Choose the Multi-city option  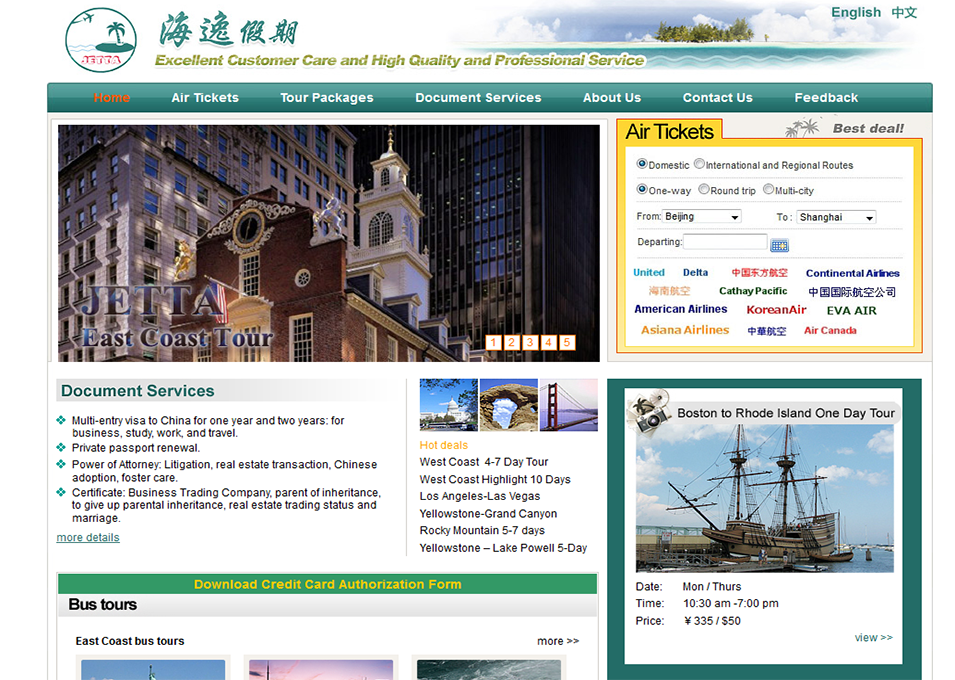769,189
